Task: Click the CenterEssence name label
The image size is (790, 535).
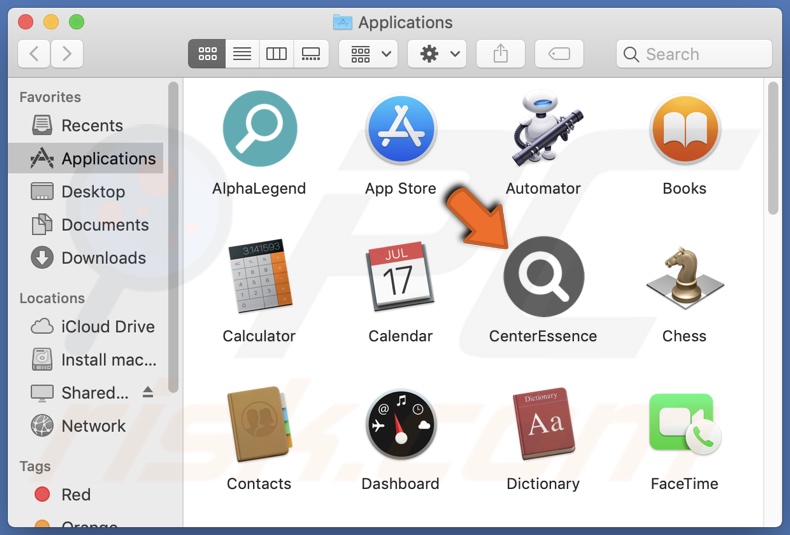Action: point(543,336)
